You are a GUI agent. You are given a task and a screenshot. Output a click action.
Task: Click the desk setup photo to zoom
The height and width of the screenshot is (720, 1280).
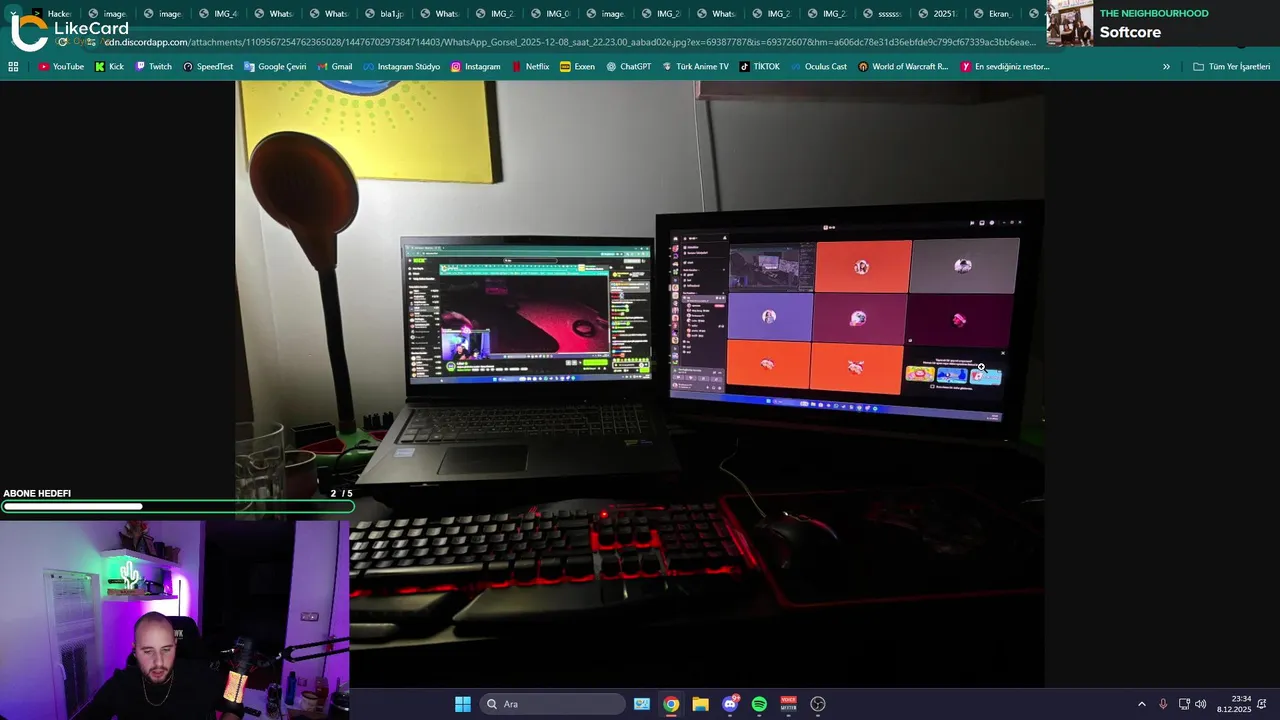pos(640,385)
